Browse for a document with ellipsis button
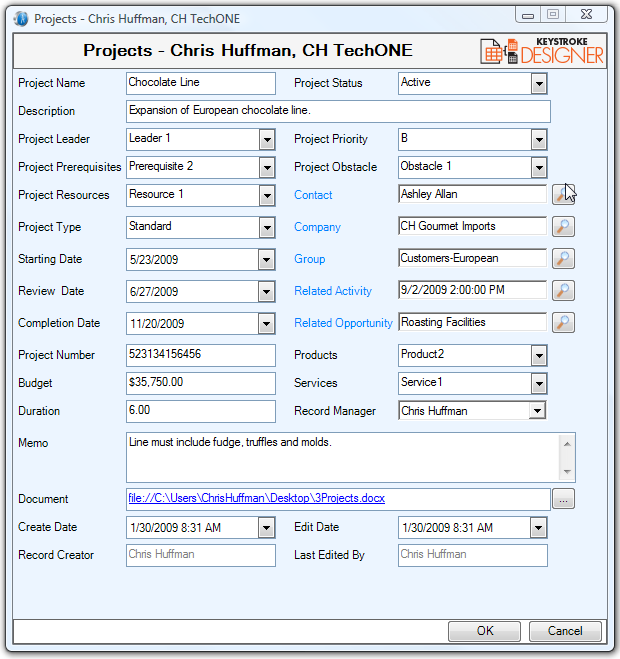Image resolution: width=620 pixels, height=659 pixels. 563,499
